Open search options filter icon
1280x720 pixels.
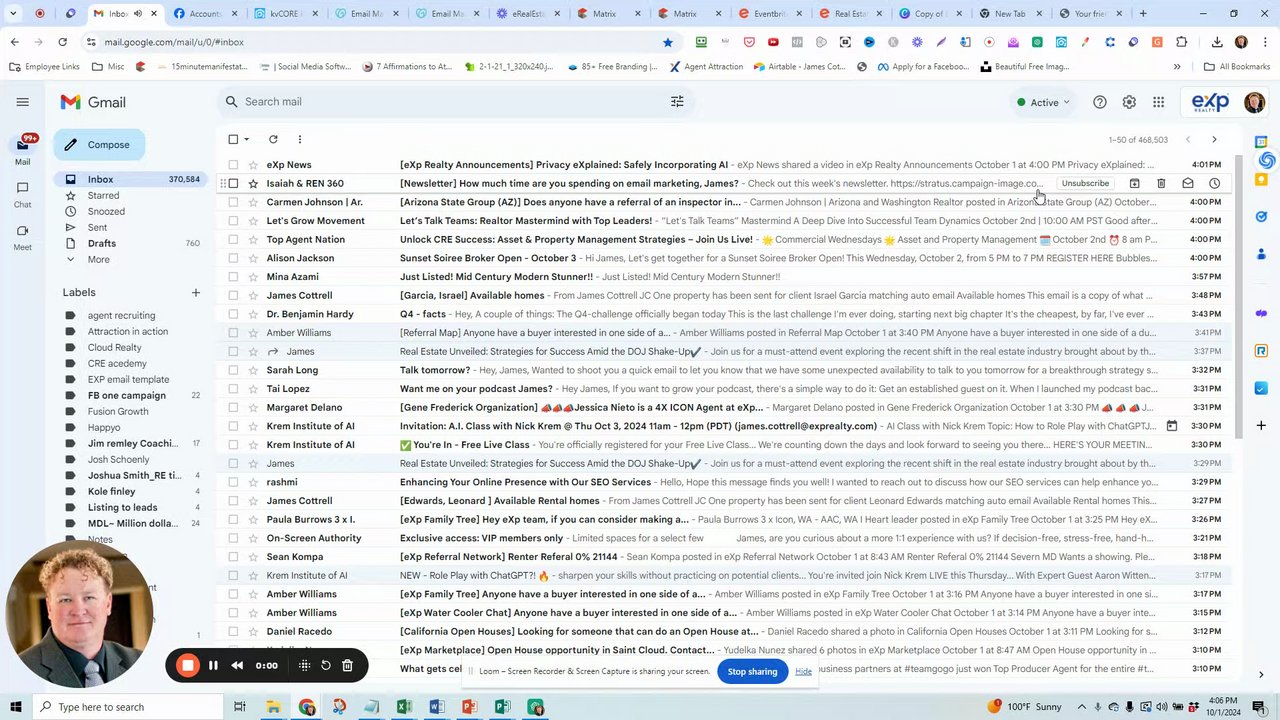click(677, 101)
